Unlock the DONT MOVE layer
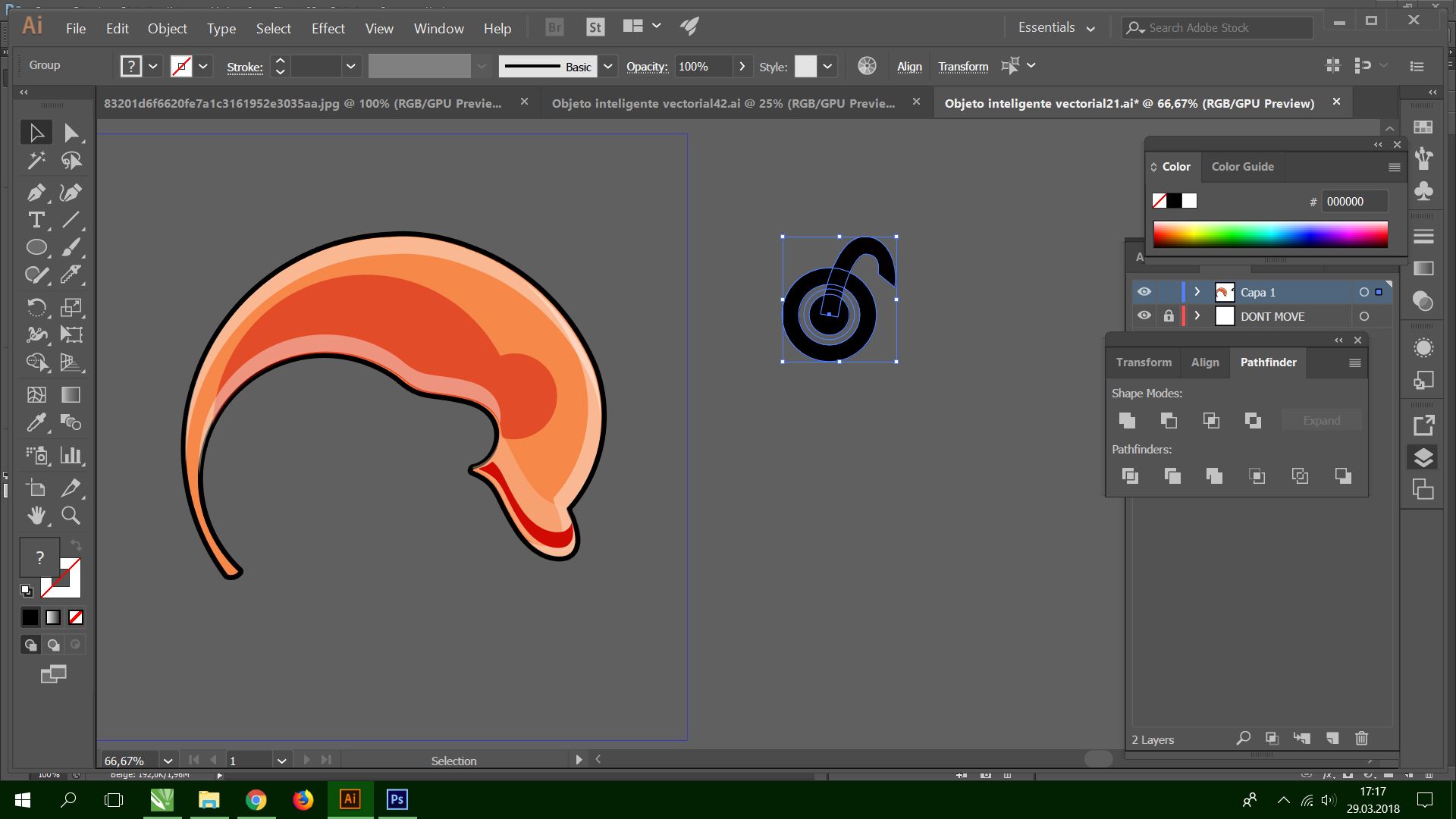1456x819 pixels. pyautogui.click(x=1169, y=316)
